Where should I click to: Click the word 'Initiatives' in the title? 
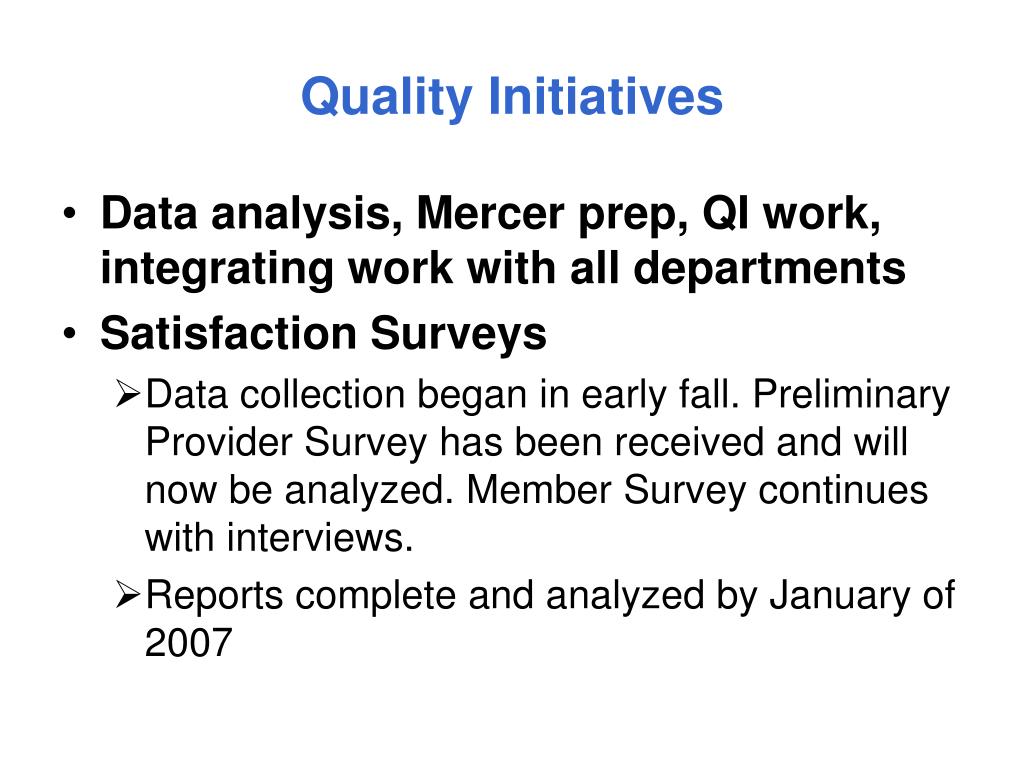[605, 97]
